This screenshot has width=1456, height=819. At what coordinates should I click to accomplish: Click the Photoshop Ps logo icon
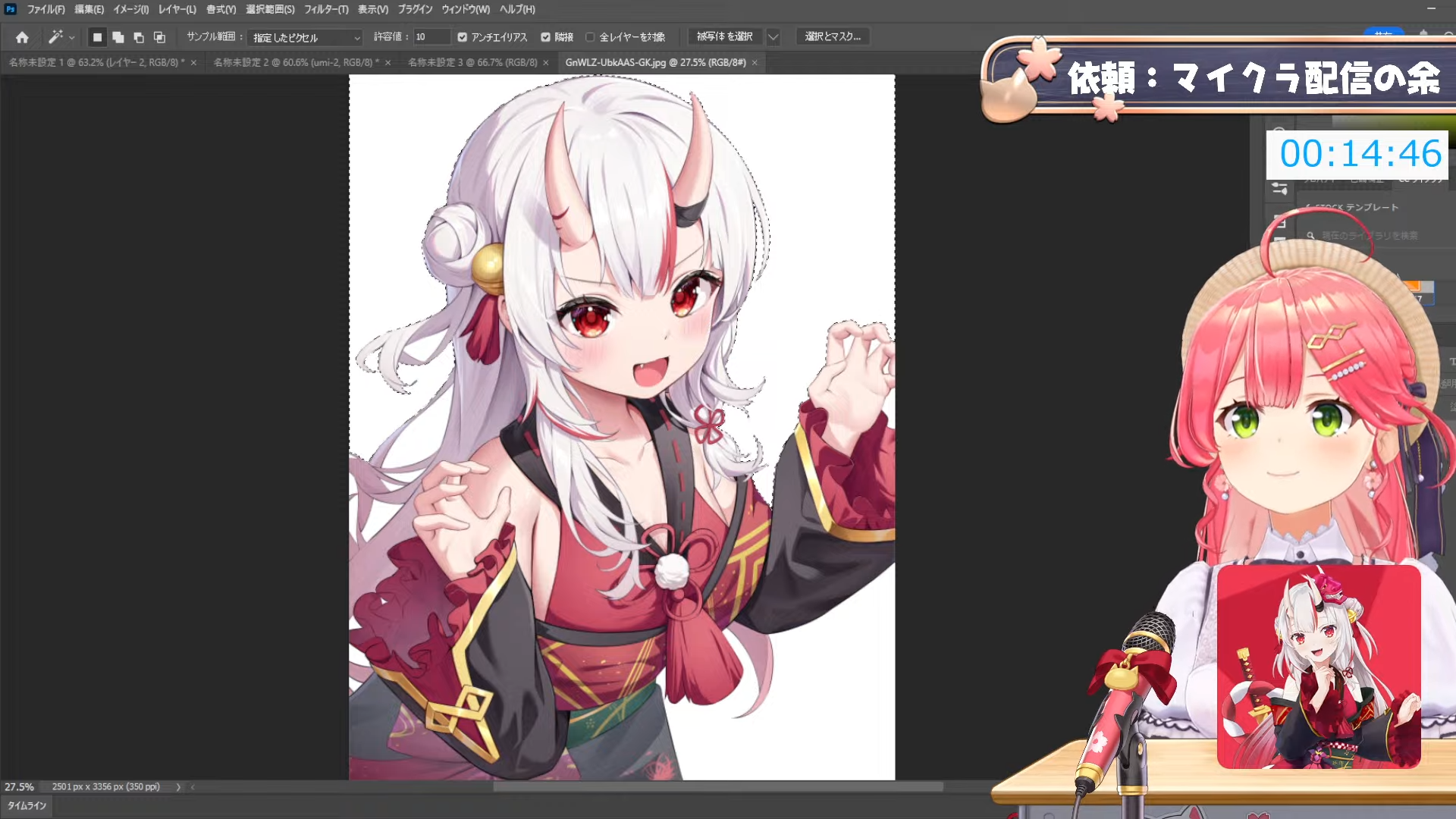pos(11,9)
